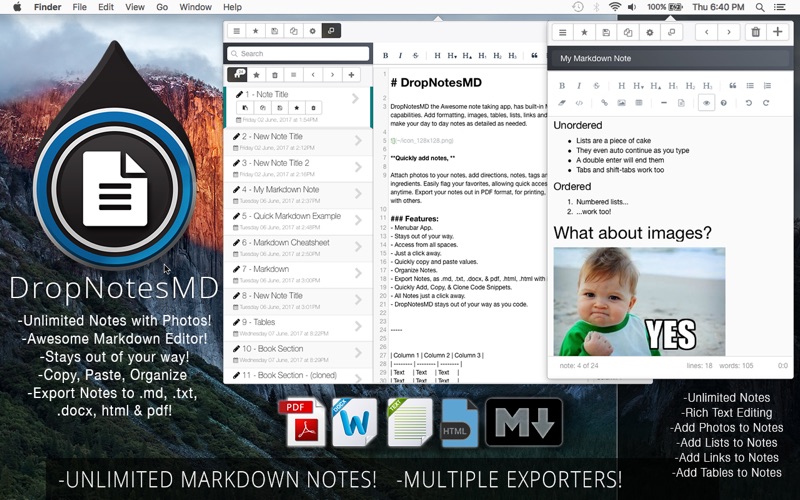Toggle floating-window mode in My Markdown Note window

point(671,32)
